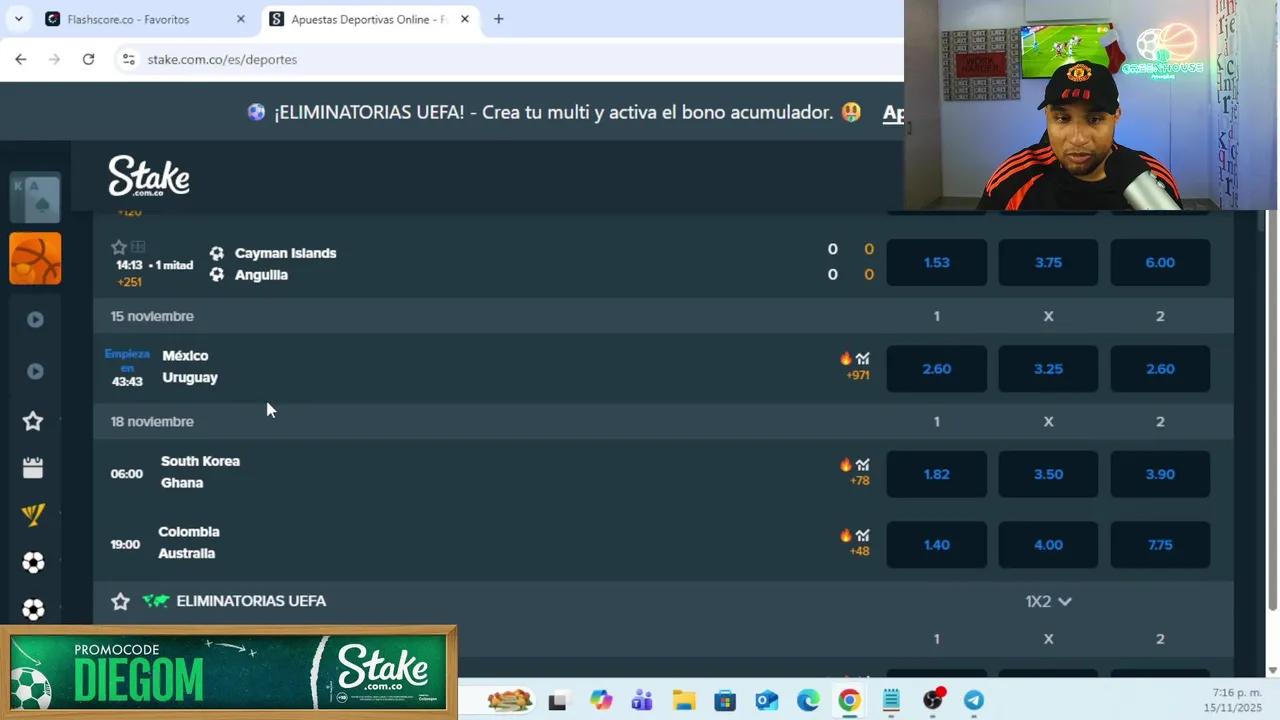The height and width of the screenshot is (720, 1280).
Task: Select South Korea win odds 1.82
Action: click(936, 474)
